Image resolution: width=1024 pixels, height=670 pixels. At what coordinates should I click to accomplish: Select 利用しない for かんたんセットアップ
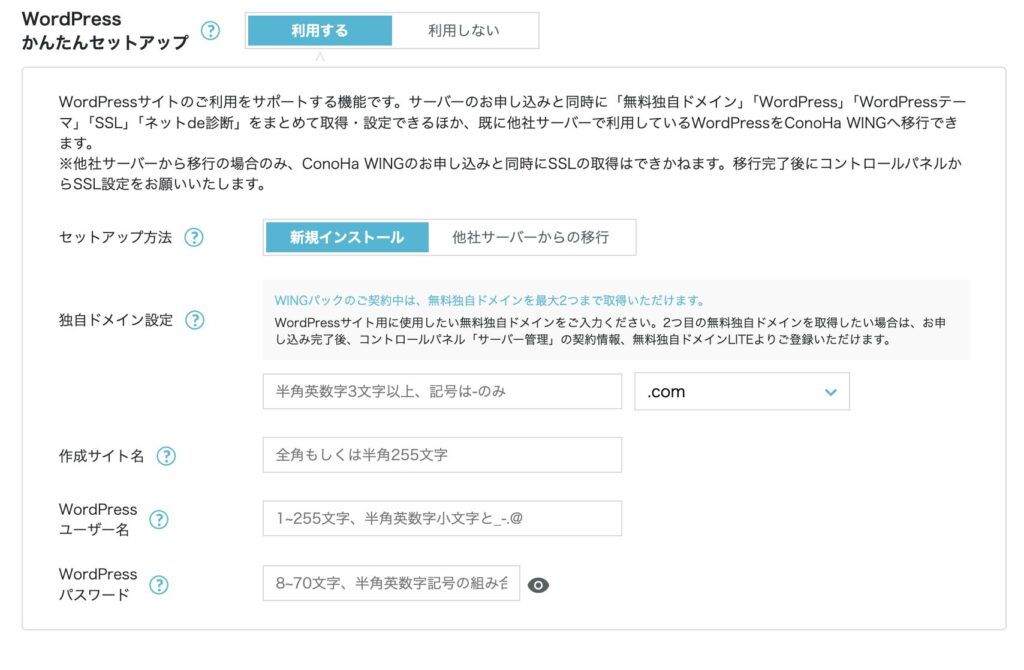[464, 31]
